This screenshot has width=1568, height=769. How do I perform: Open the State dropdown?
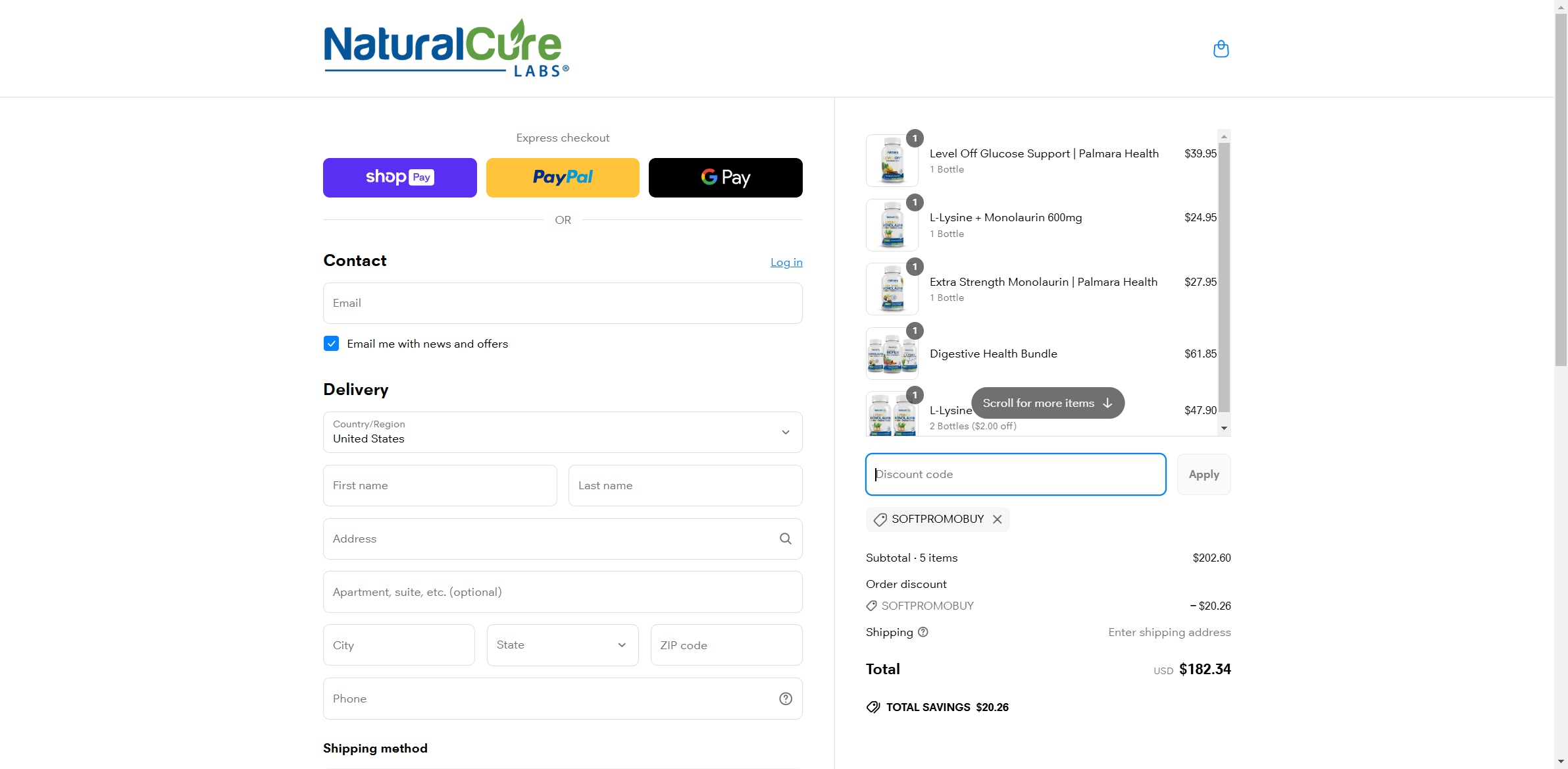tap(563, 645)
